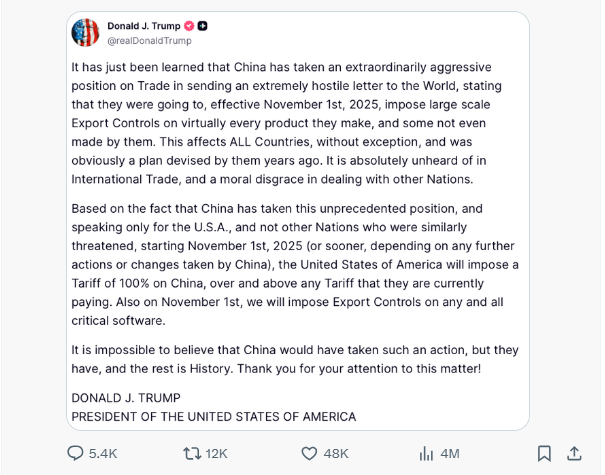Repost this post using the repost icon
The height and width of the screenshot is (475, 605).
(191, 453)
